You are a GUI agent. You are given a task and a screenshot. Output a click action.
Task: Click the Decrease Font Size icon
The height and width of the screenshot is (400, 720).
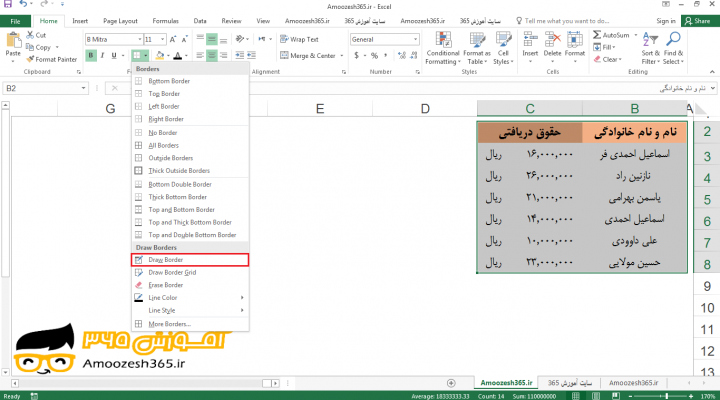(185, 39)
